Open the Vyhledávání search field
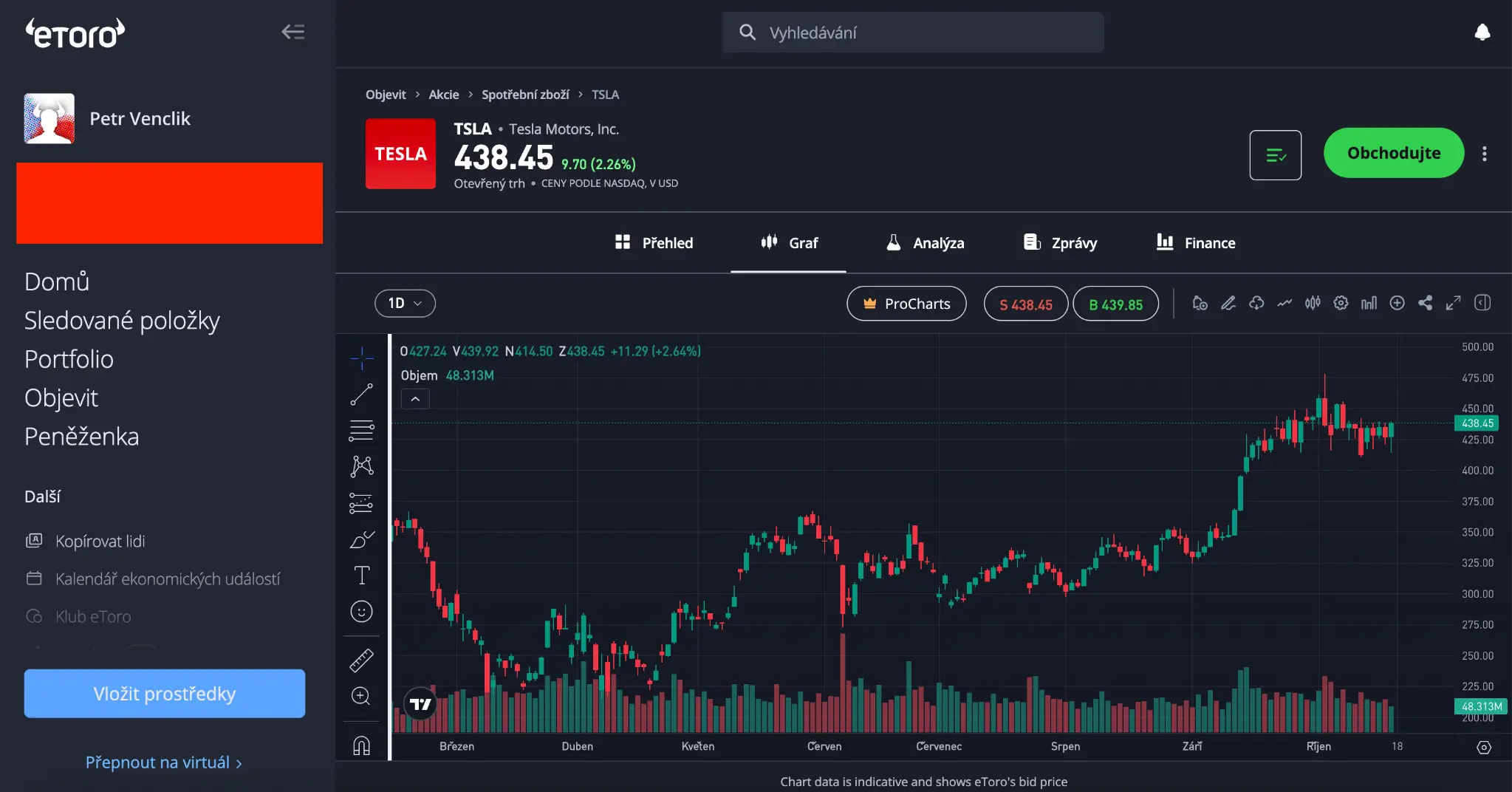 tap(912, 32)
